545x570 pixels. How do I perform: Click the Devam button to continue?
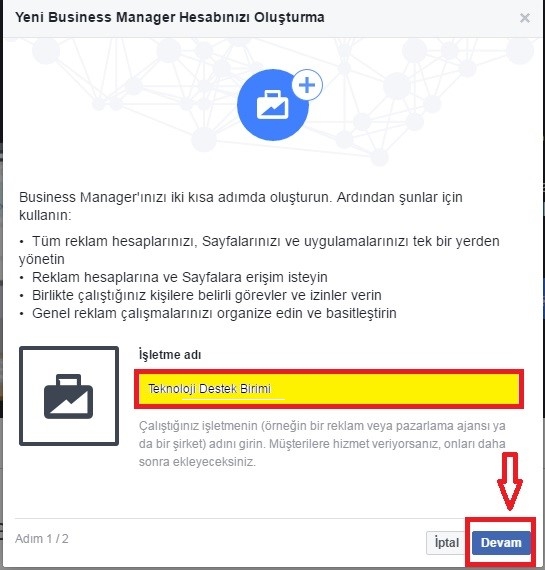coord(501,543)
